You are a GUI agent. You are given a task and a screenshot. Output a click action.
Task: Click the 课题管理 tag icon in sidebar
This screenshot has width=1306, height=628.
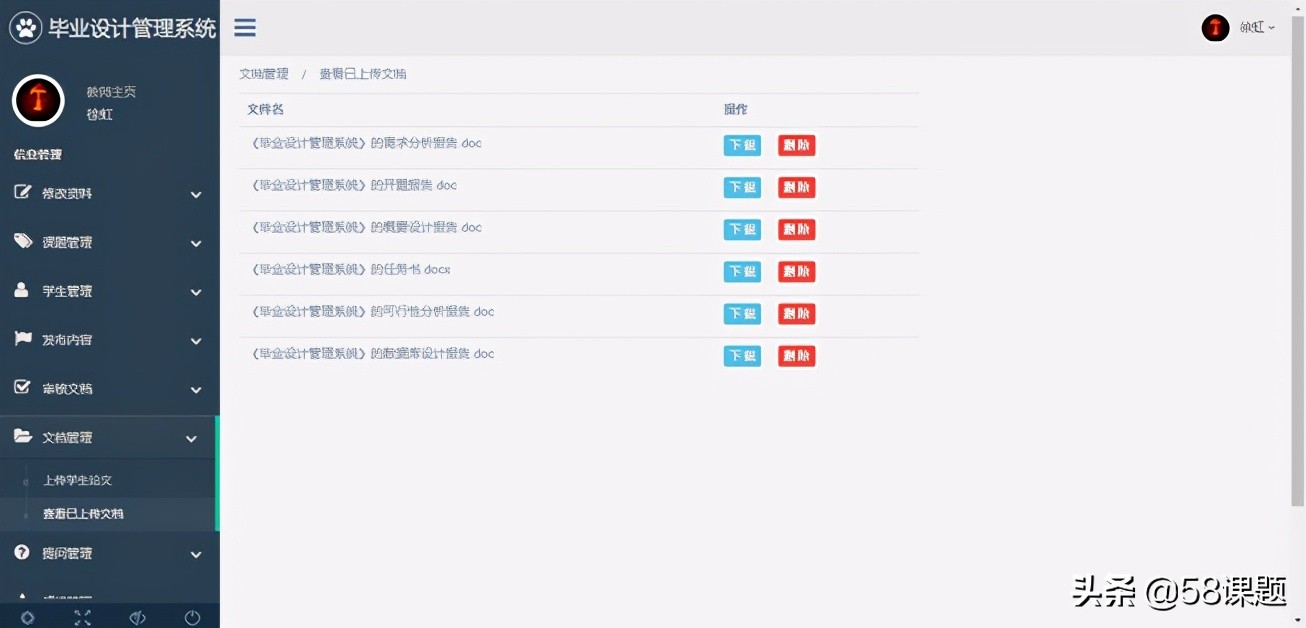(24, 242)
